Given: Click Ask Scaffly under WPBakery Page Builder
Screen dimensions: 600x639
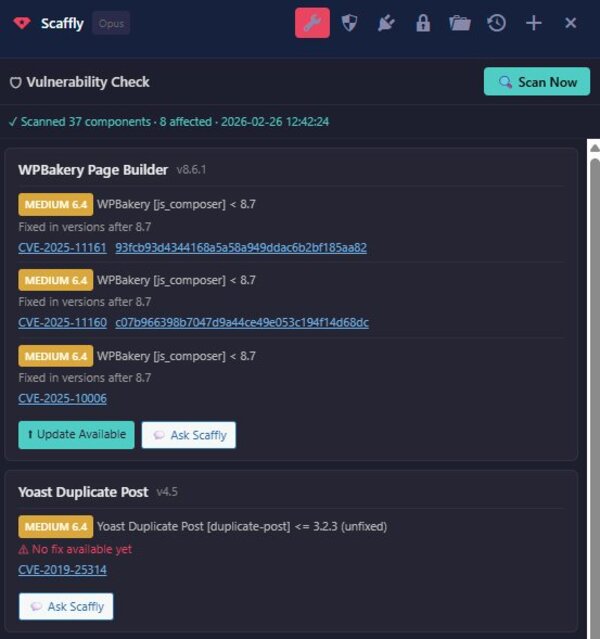Looking at the screenshot, I should pyautogui.click(x=189, y=435).
